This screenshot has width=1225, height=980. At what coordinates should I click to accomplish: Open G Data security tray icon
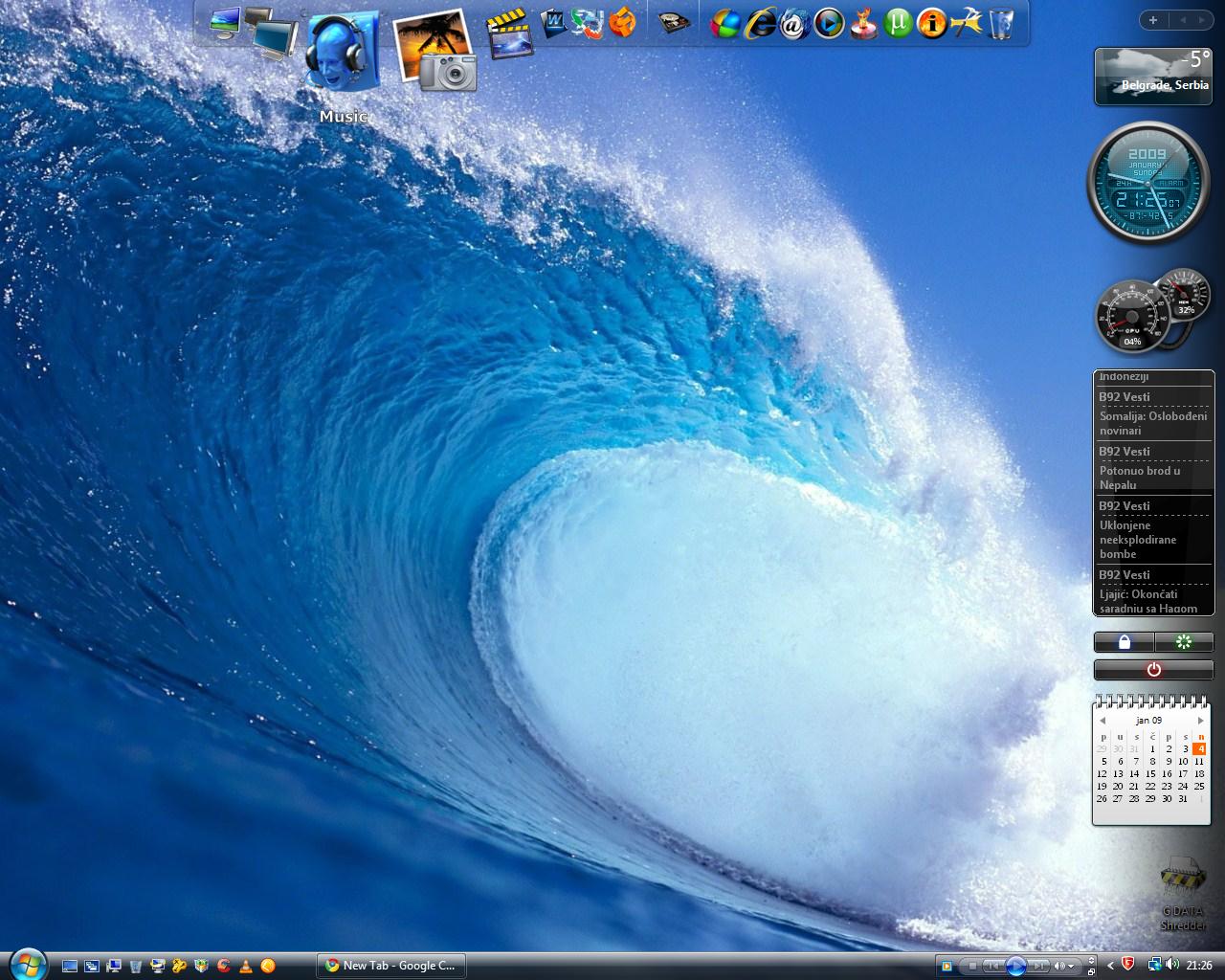click(1128, 965)
